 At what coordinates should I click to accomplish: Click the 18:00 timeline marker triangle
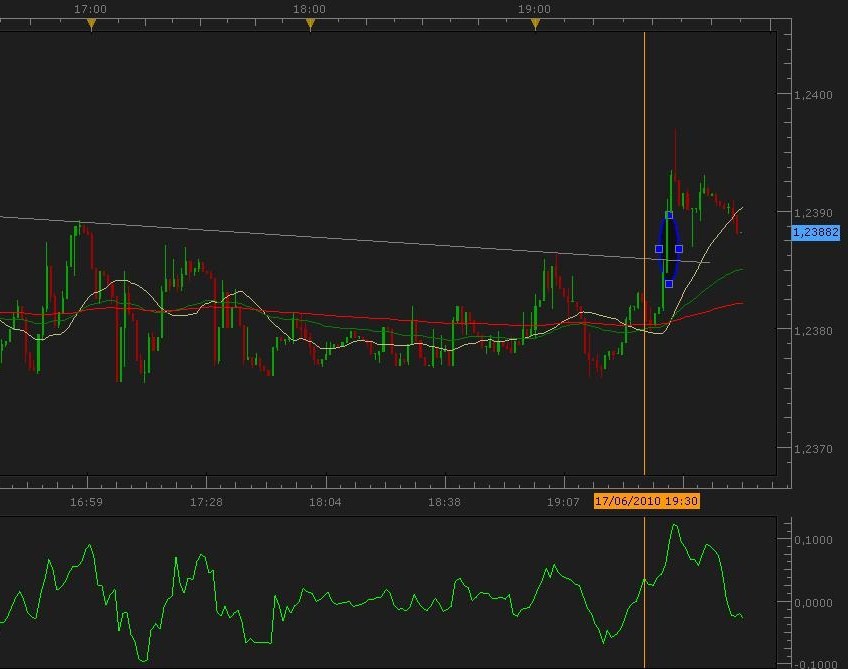coord(310,24)
